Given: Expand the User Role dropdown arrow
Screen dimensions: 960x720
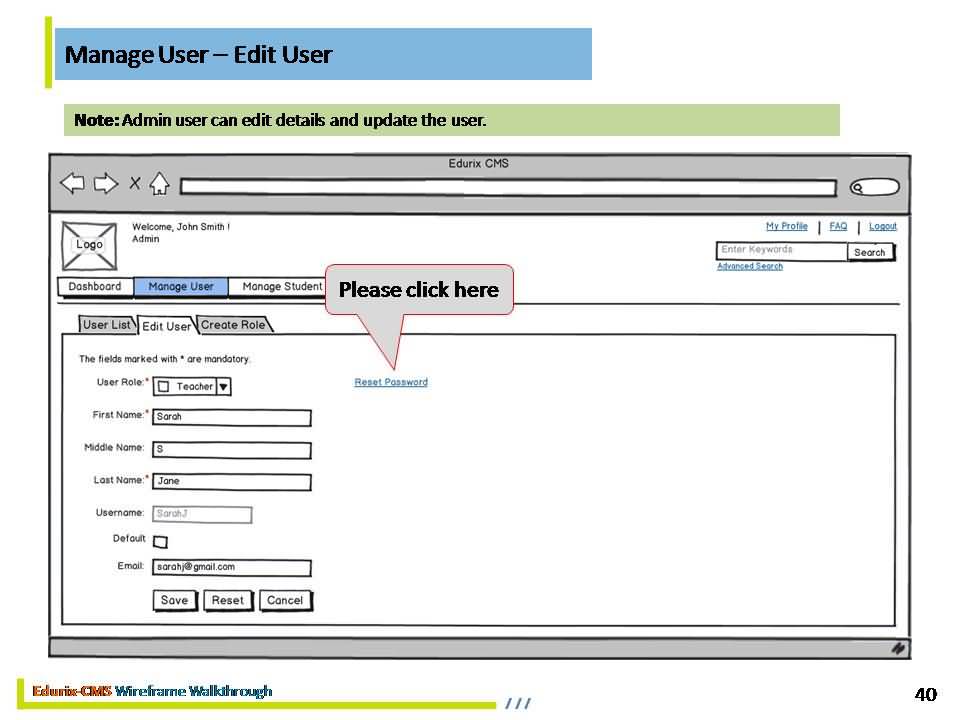Looking at the screenshot, I should point(223,387).
